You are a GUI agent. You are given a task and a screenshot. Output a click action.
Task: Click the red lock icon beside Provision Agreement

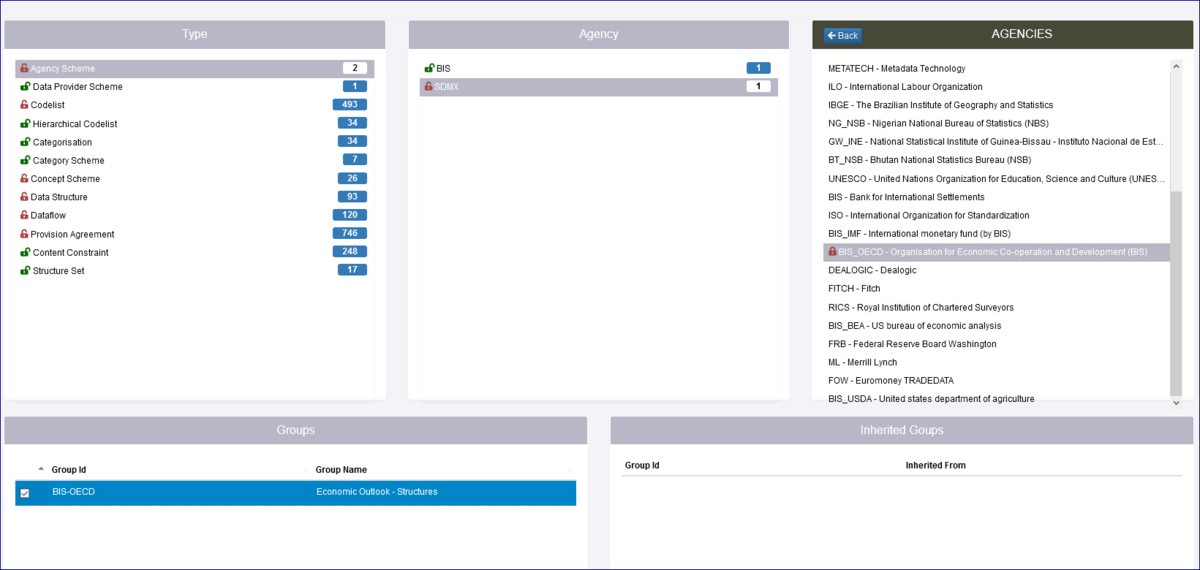[24, 234]
